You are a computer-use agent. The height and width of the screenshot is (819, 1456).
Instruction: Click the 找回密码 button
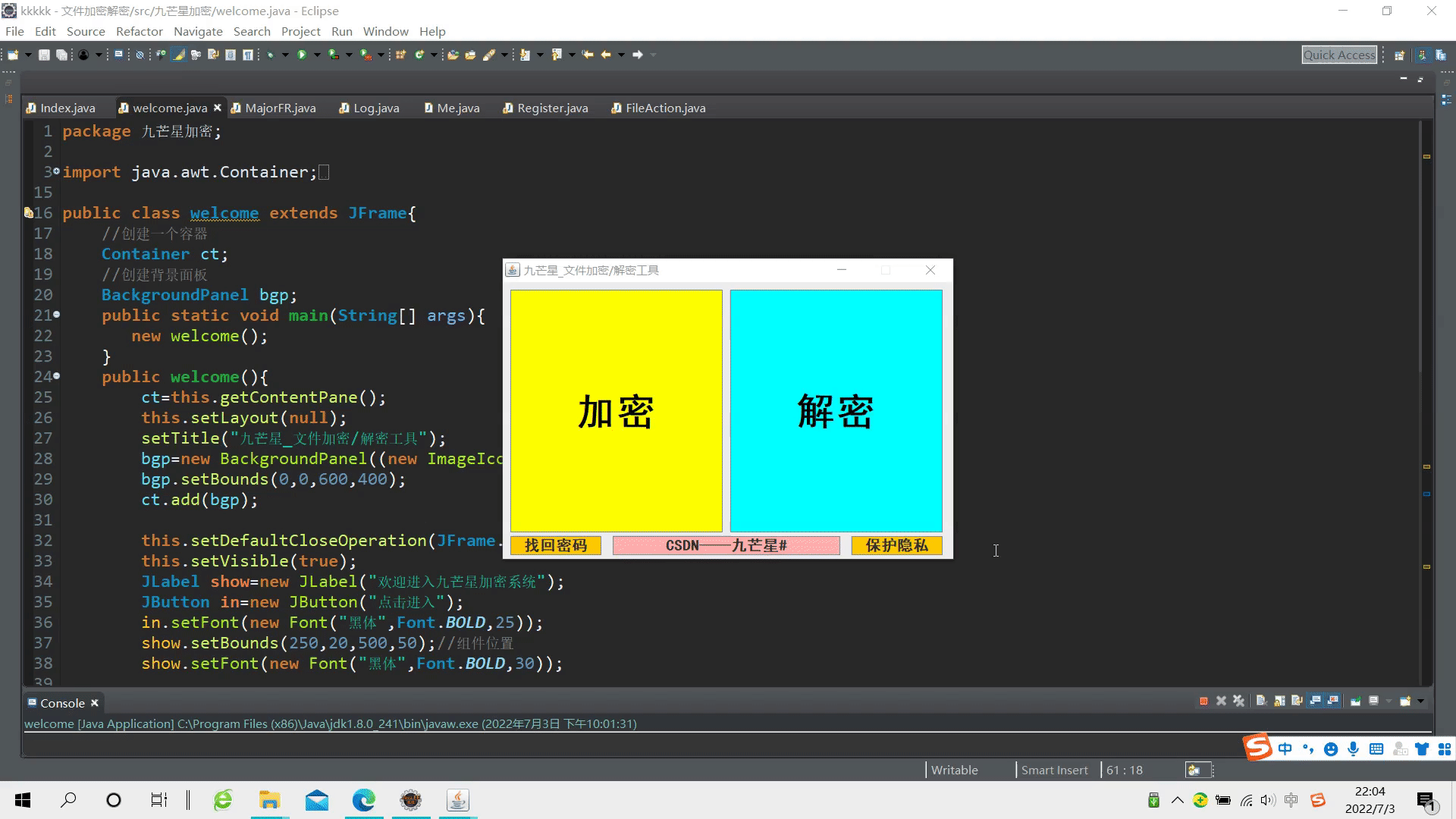[x=555, y=545]
